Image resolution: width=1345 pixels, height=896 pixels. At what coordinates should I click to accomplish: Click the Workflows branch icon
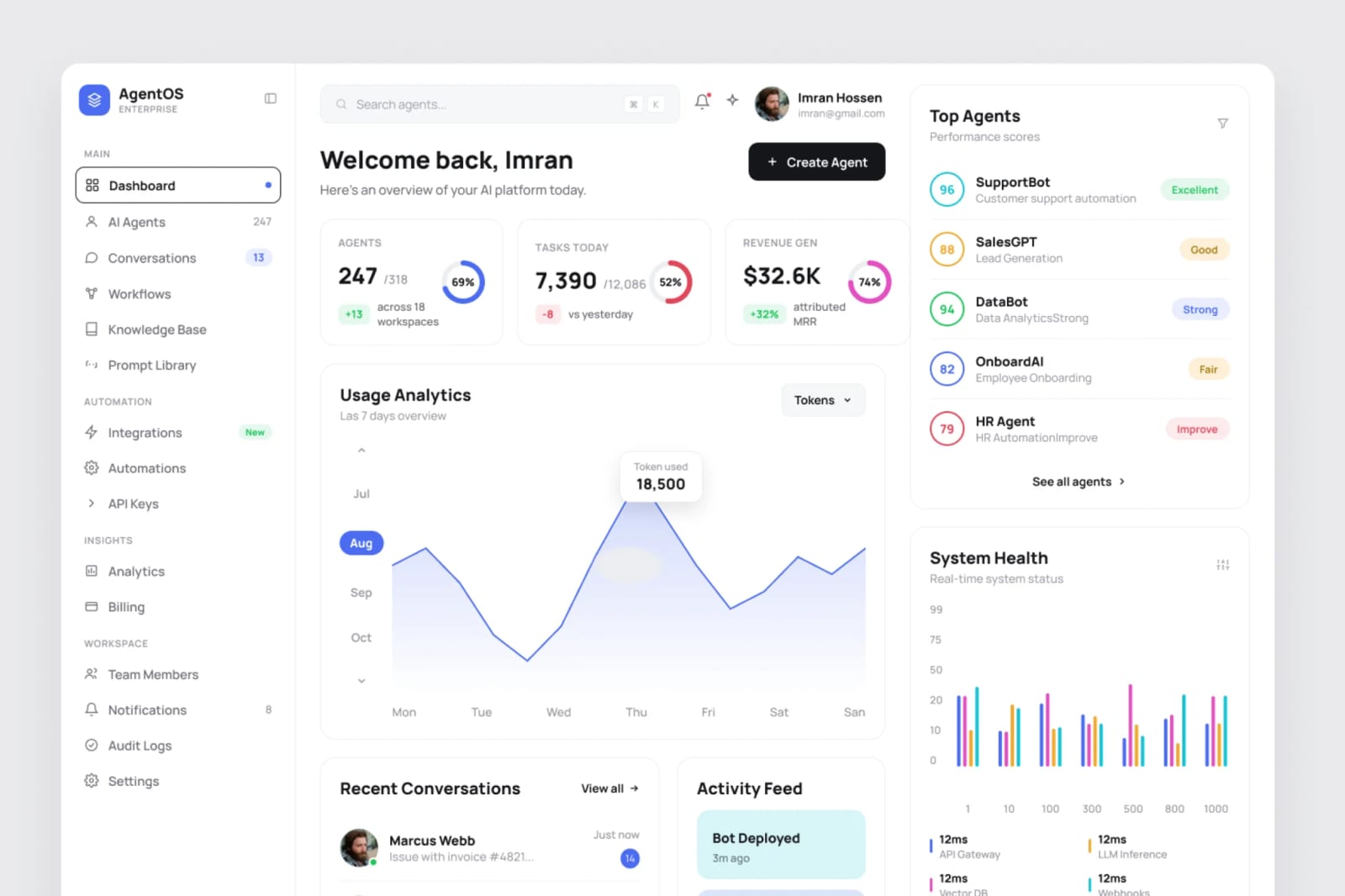pos(92,293)
